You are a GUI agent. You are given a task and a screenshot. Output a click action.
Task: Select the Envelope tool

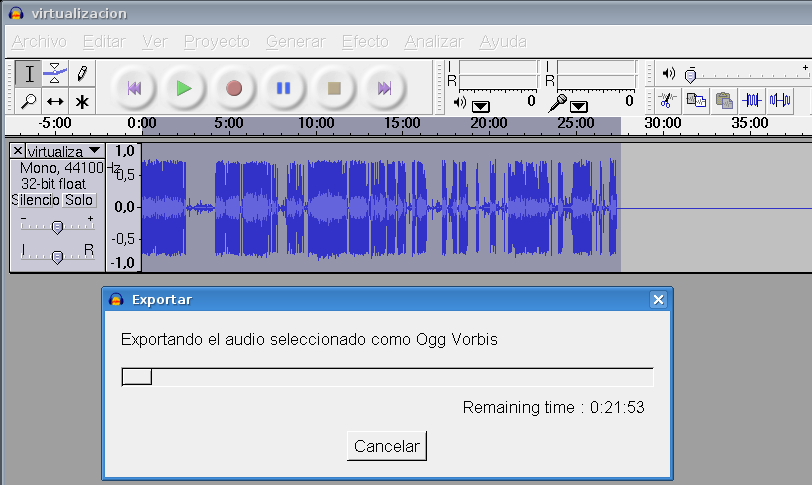tap(56, 73)
